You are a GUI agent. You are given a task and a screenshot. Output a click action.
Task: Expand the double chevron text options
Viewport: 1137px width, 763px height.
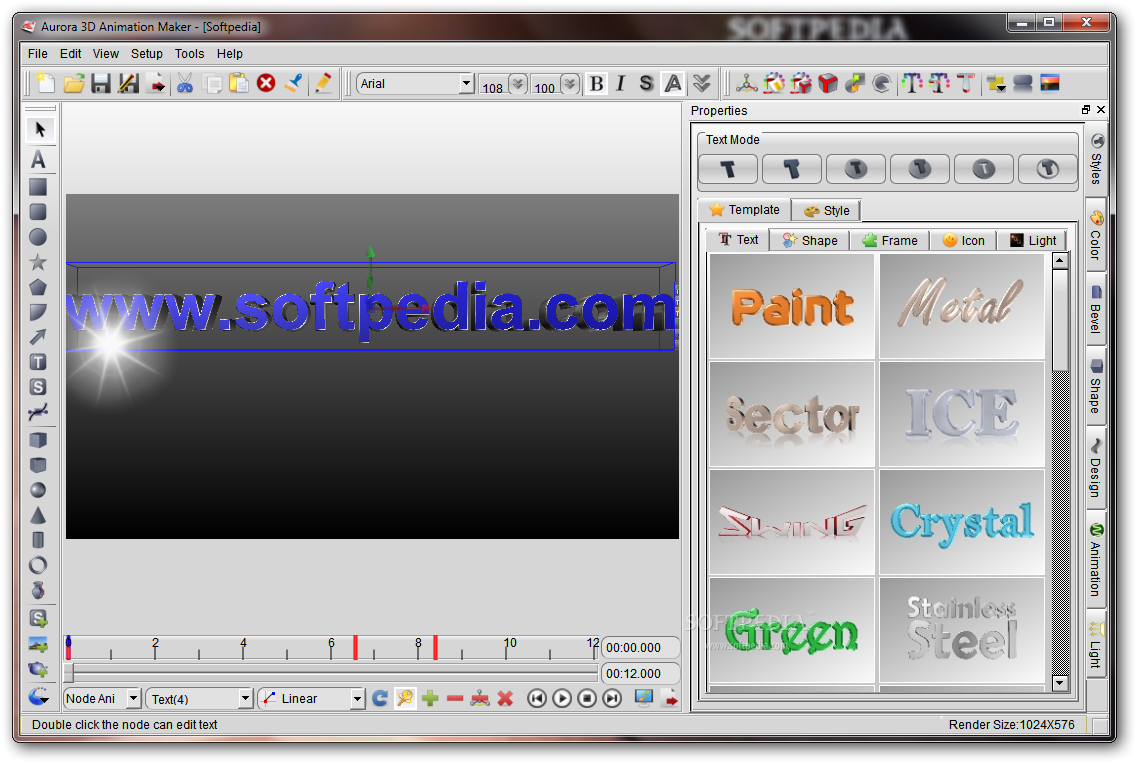pyautogui.click(x=701, y=83)
